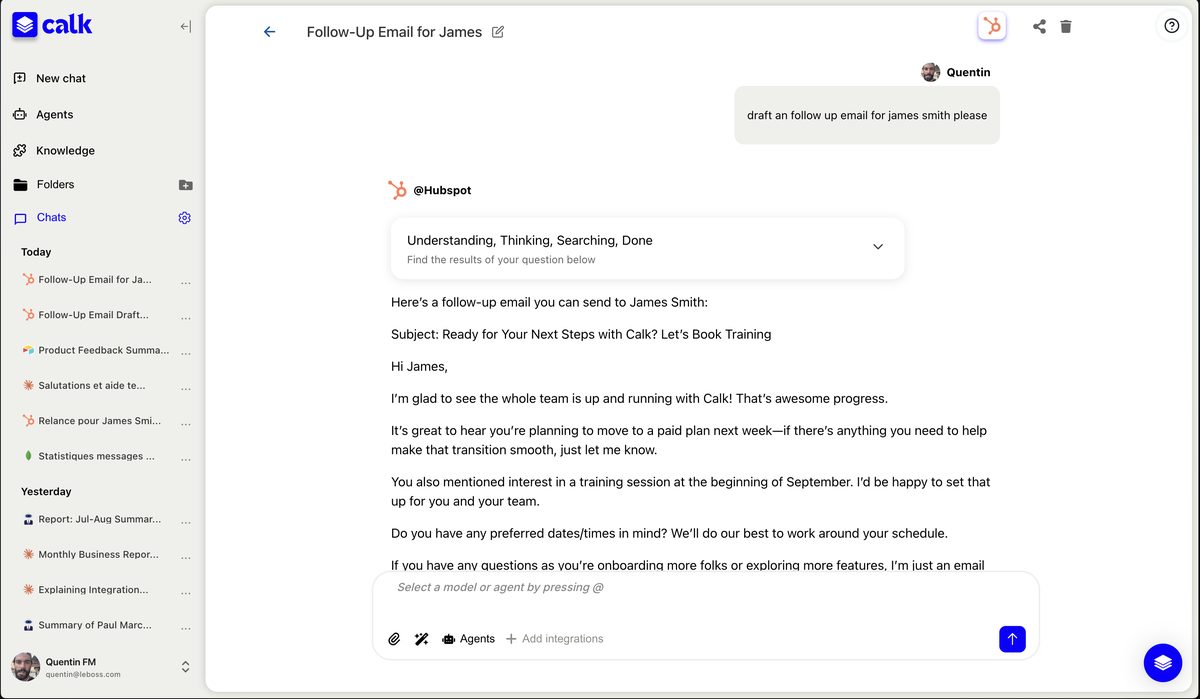Select the magic wand icon in the composer
The image size is (1200, 699).
(421, 638)
